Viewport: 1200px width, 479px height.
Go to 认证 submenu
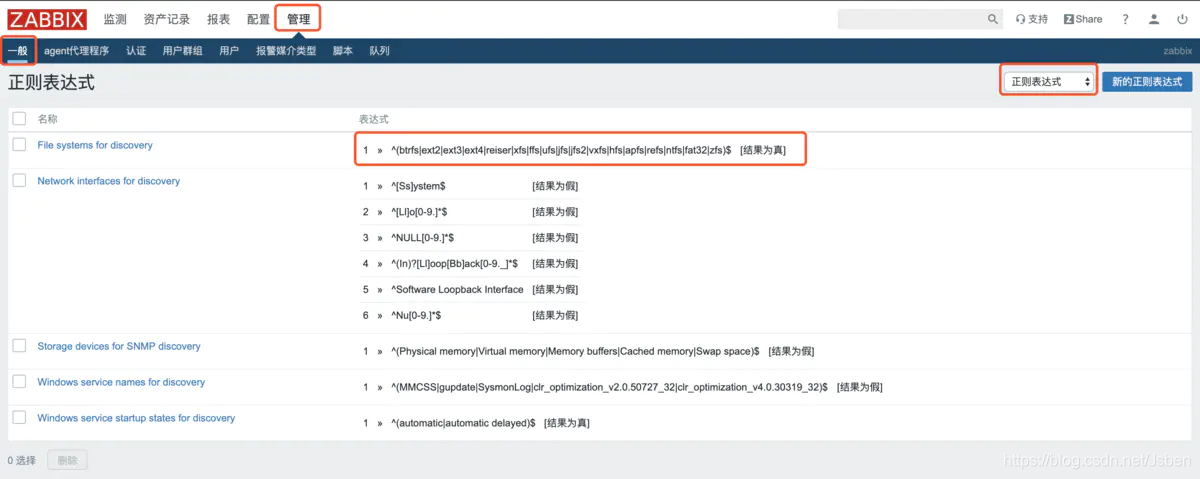136,51
